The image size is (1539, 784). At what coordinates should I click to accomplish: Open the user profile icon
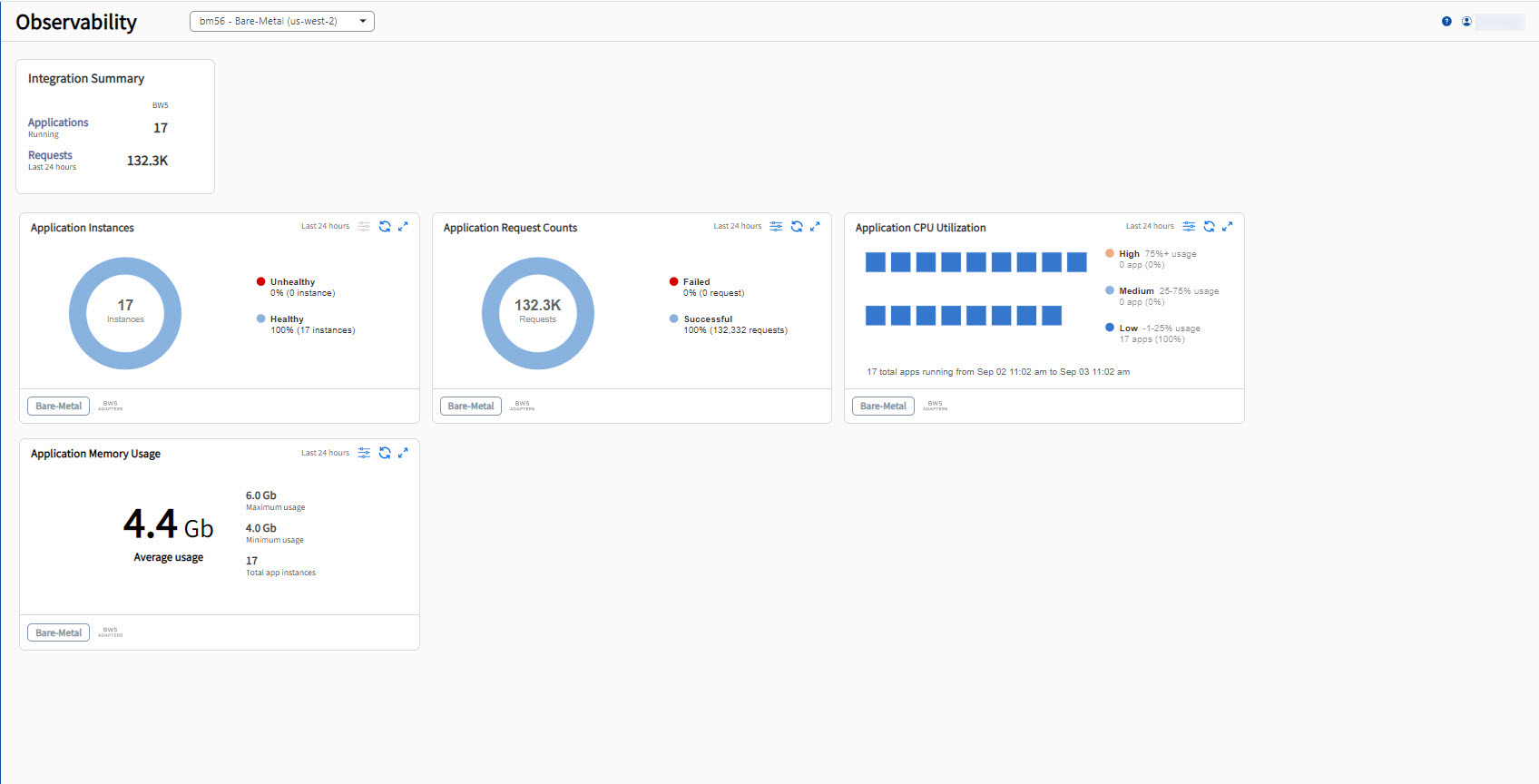[x=1466, y=22]
